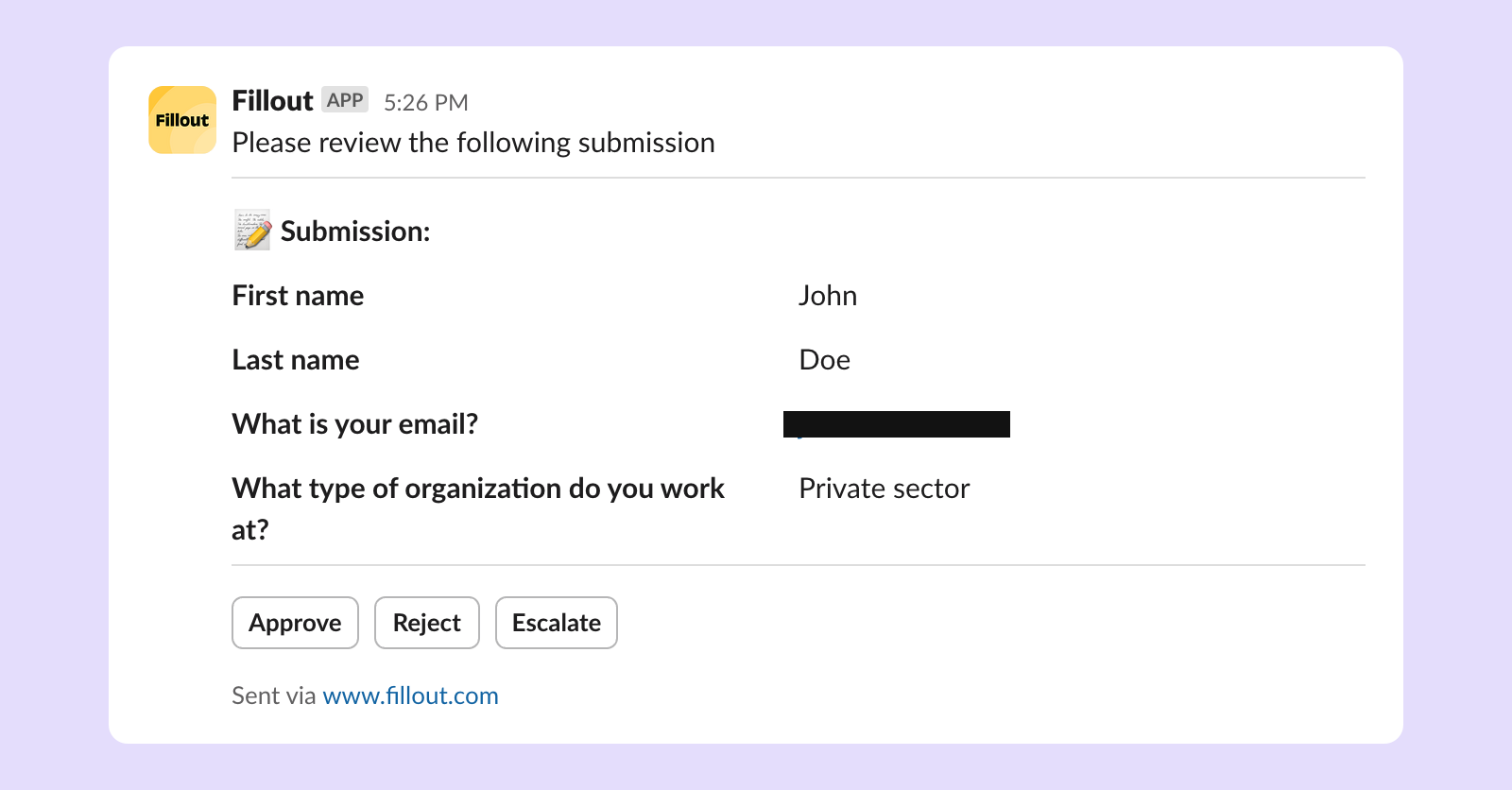Click the 5:26 PM timestamp

coord(426,102)
